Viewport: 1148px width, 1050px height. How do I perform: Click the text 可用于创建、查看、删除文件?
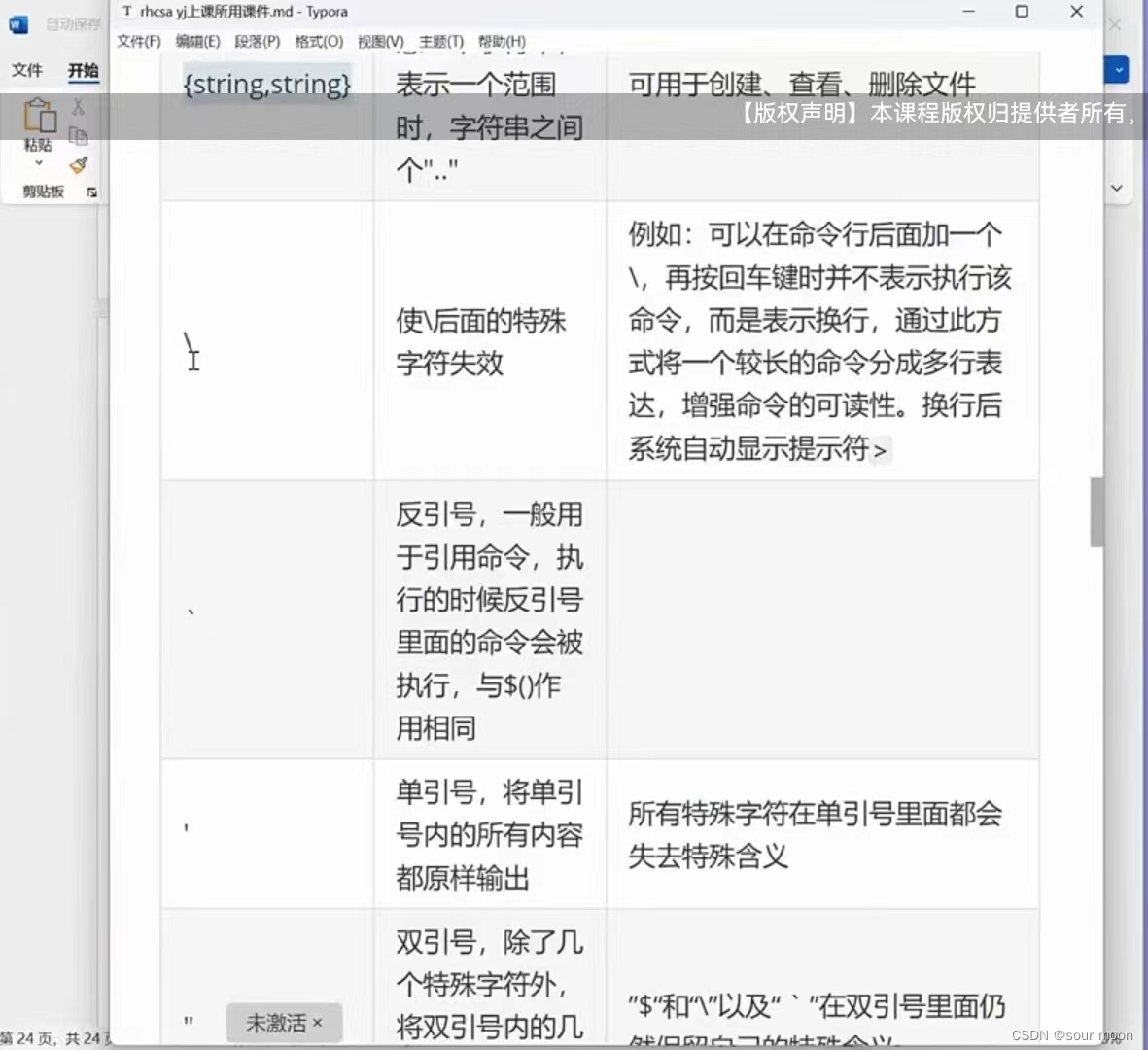pos(802,85)
